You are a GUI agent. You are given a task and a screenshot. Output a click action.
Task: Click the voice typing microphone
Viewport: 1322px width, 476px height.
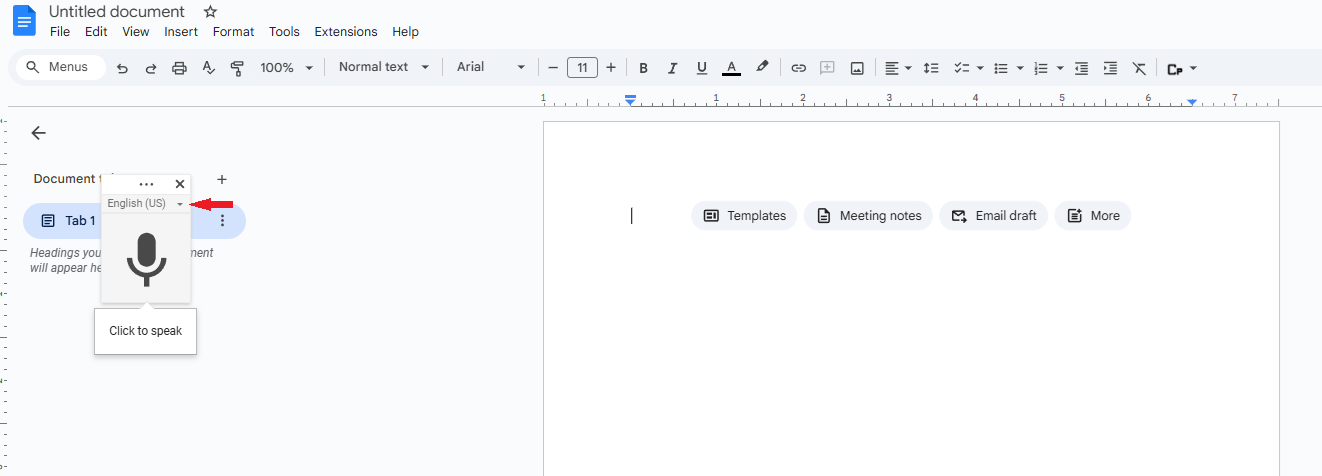tap(146, 259)
